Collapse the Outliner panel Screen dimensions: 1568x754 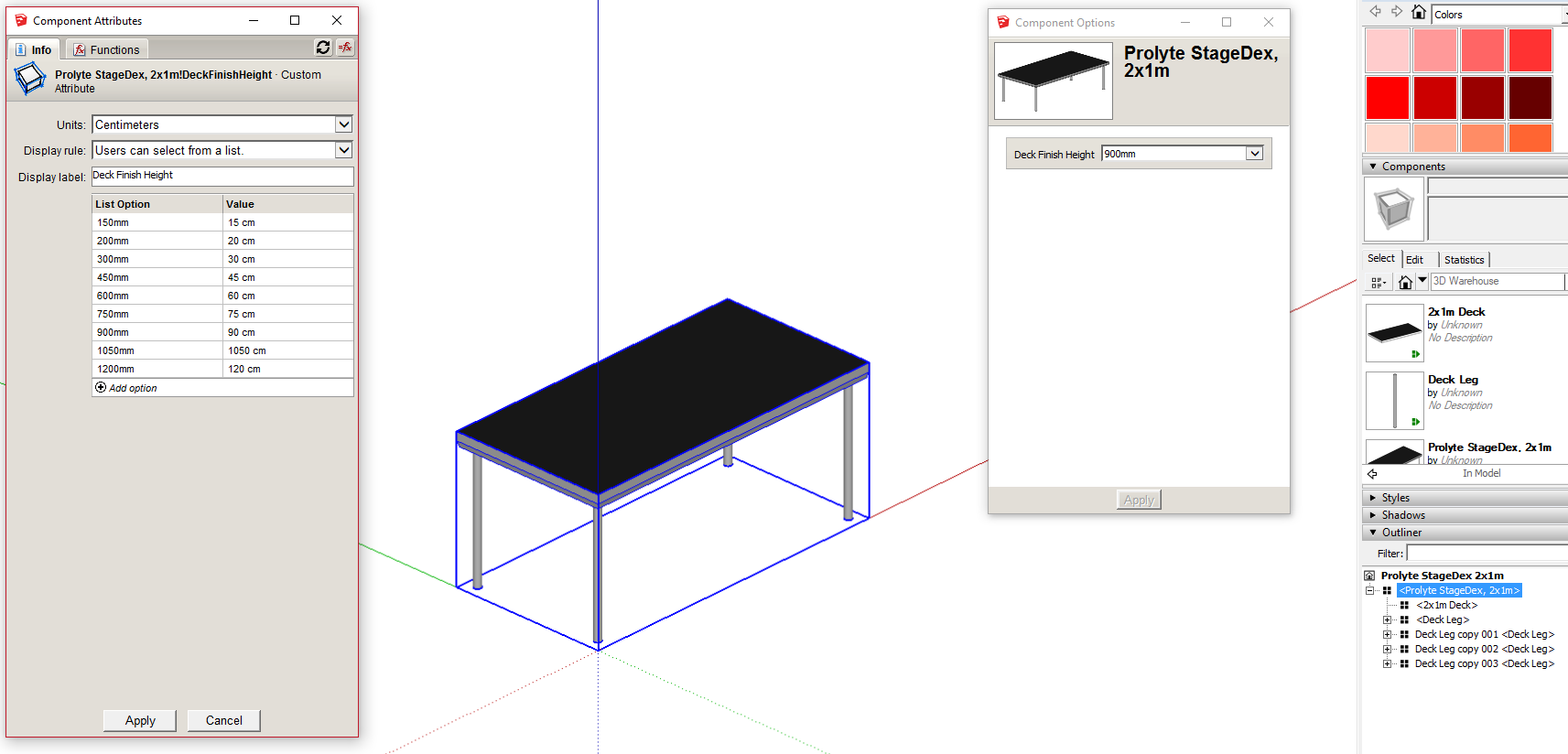point(1373,533)
